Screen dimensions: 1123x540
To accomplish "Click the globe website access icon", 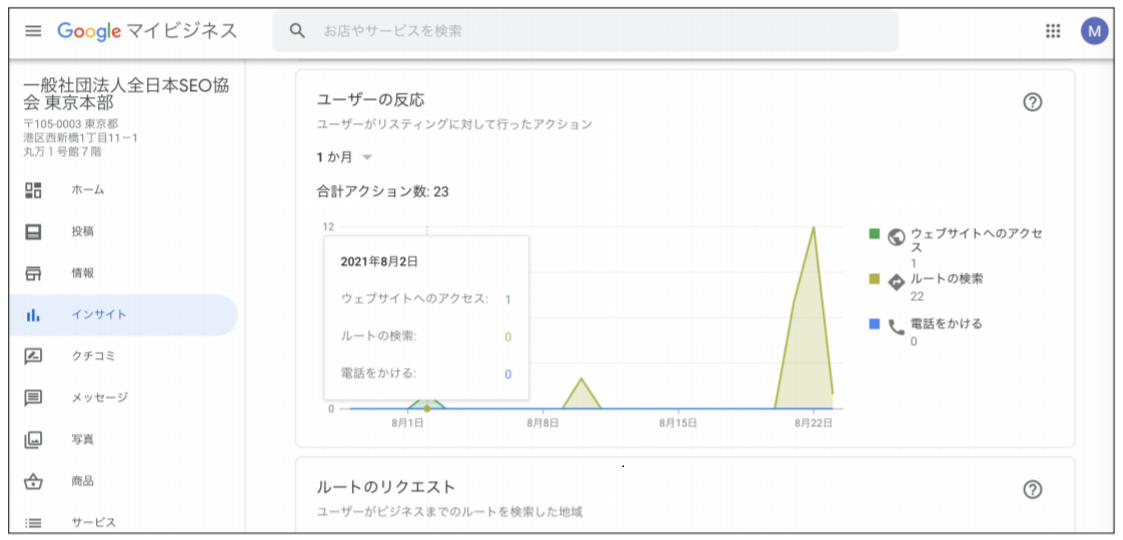I will pyautogui.click(x=895, y=236).
